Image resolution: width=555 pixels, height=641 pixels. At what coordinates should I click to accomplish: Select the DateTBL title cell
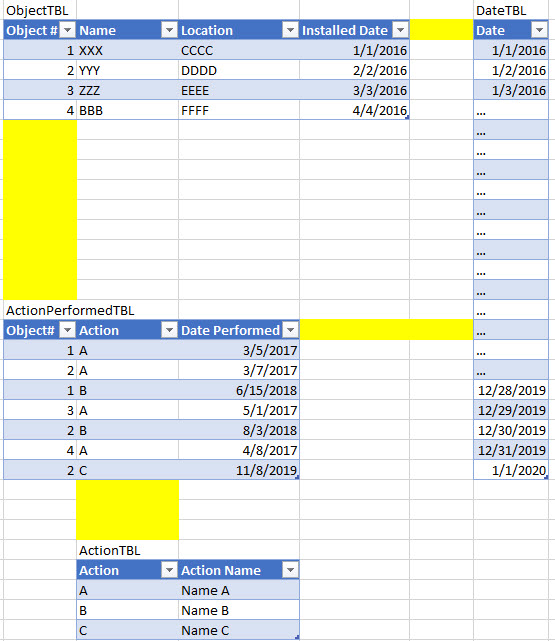[511, 10]
